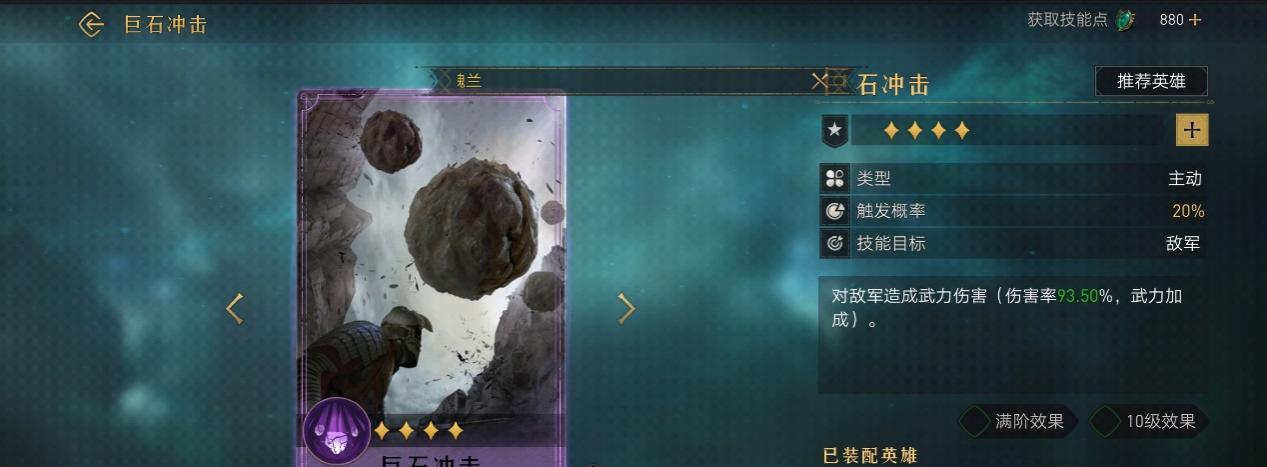
Task: Click the 巨石冲击 page title
Action: (x=165, y=25)
